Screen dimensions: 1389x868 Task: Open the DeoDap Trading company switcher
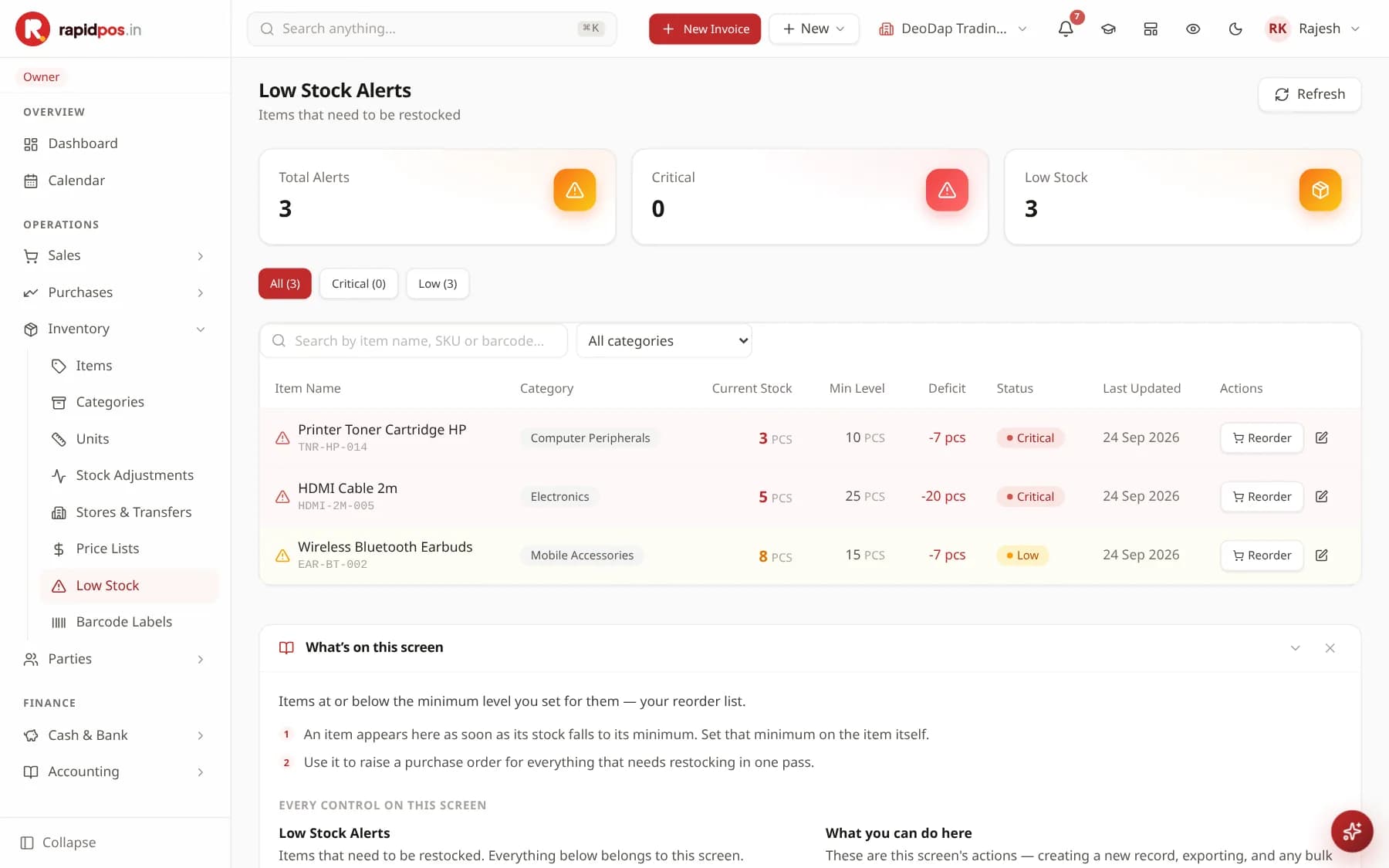coord(953,29)
